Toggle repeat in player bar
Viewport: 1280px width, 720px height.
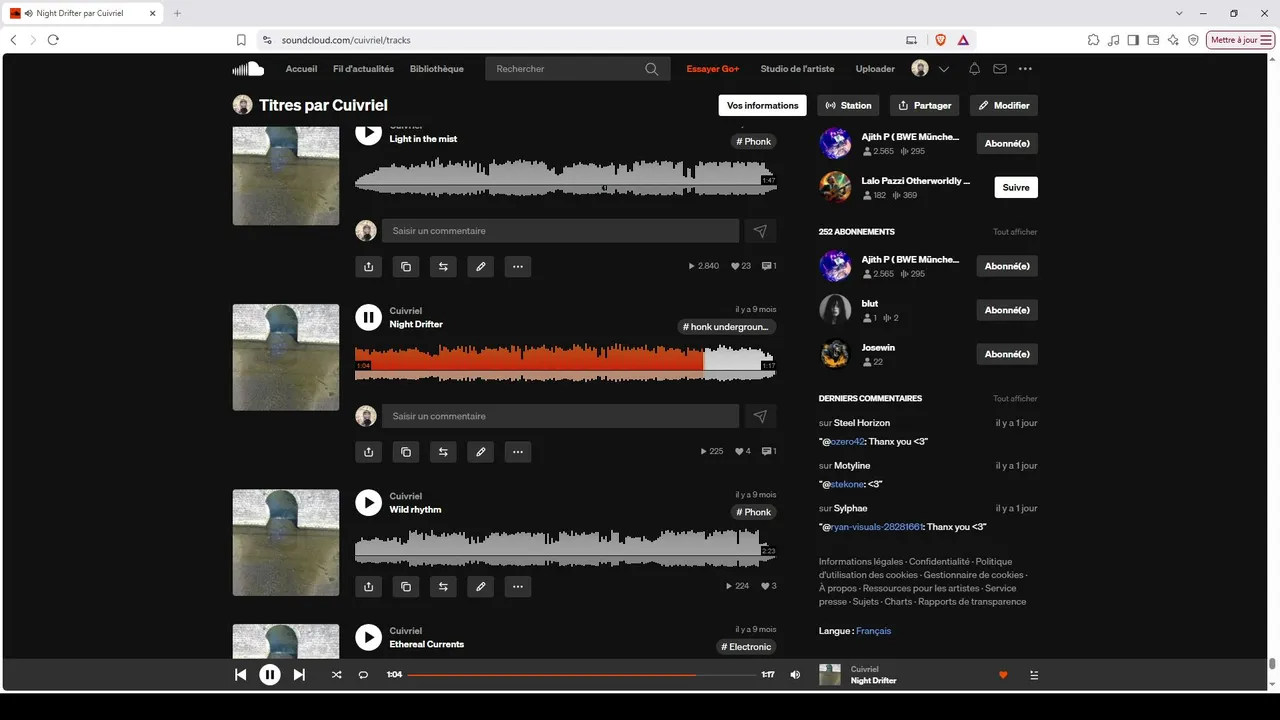click(363, 675)
